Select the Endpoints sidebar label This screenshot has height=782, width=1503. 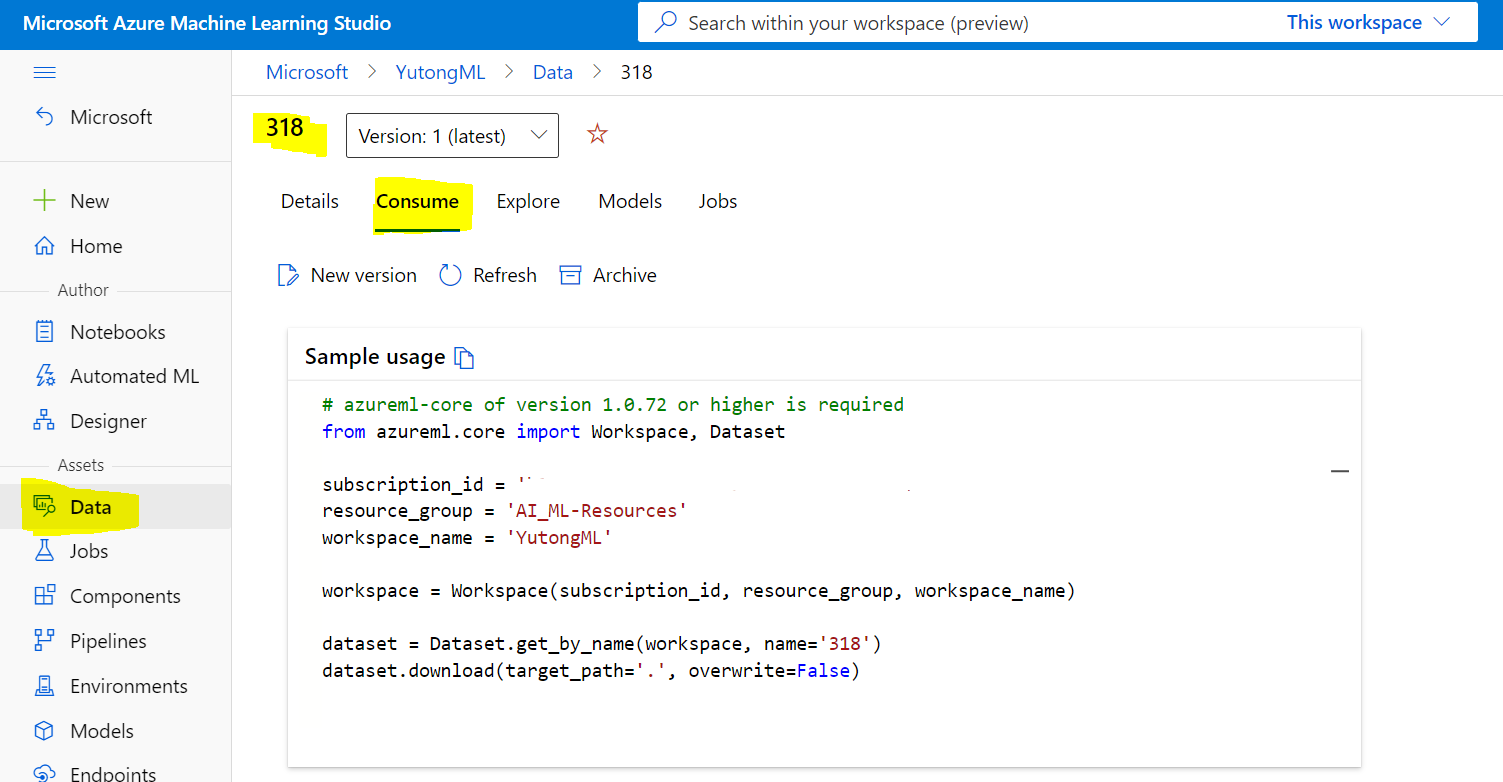click(113, 773)
